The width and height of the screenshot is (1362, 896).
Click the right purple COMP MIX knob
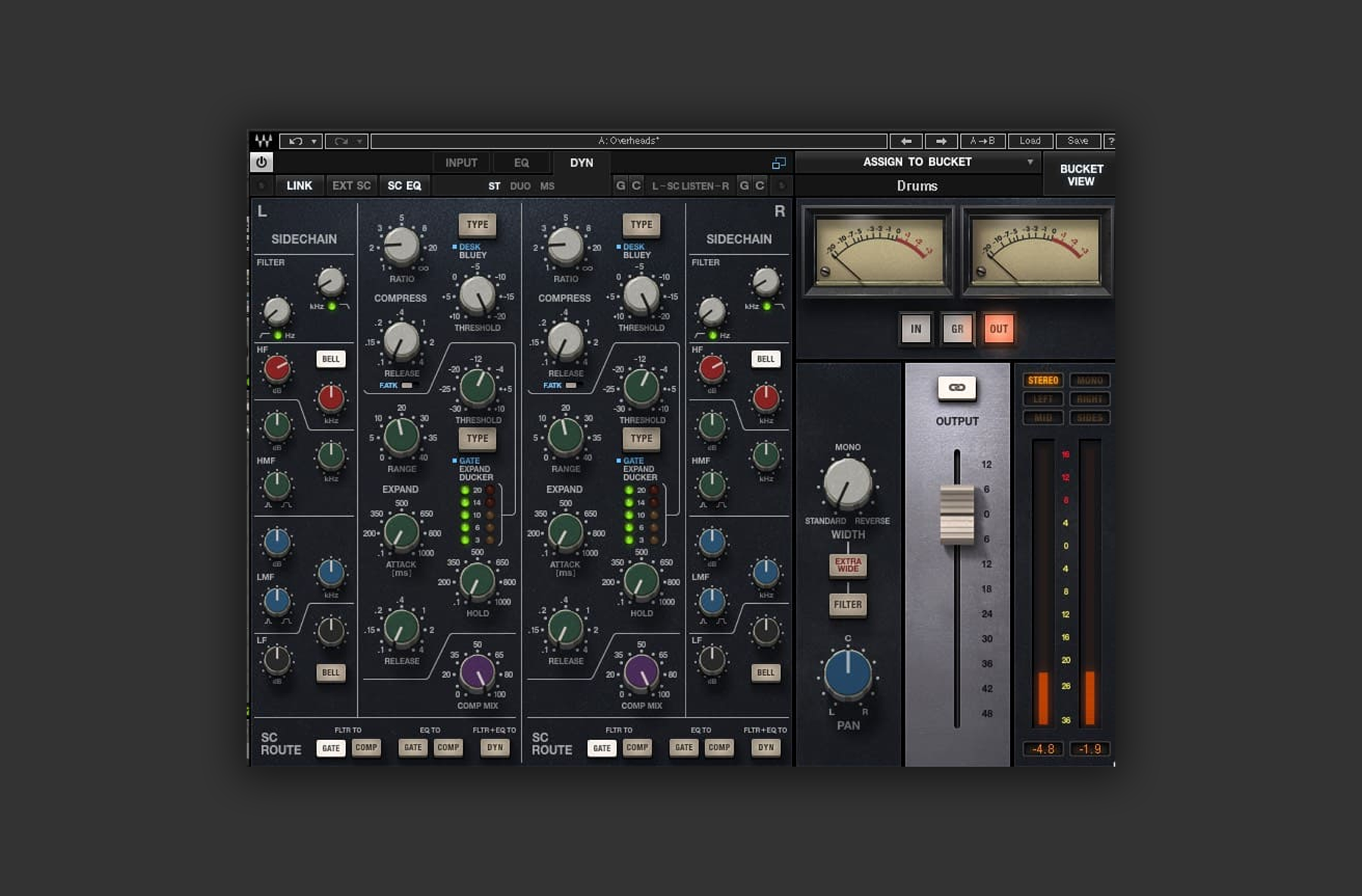pos(642,673)
